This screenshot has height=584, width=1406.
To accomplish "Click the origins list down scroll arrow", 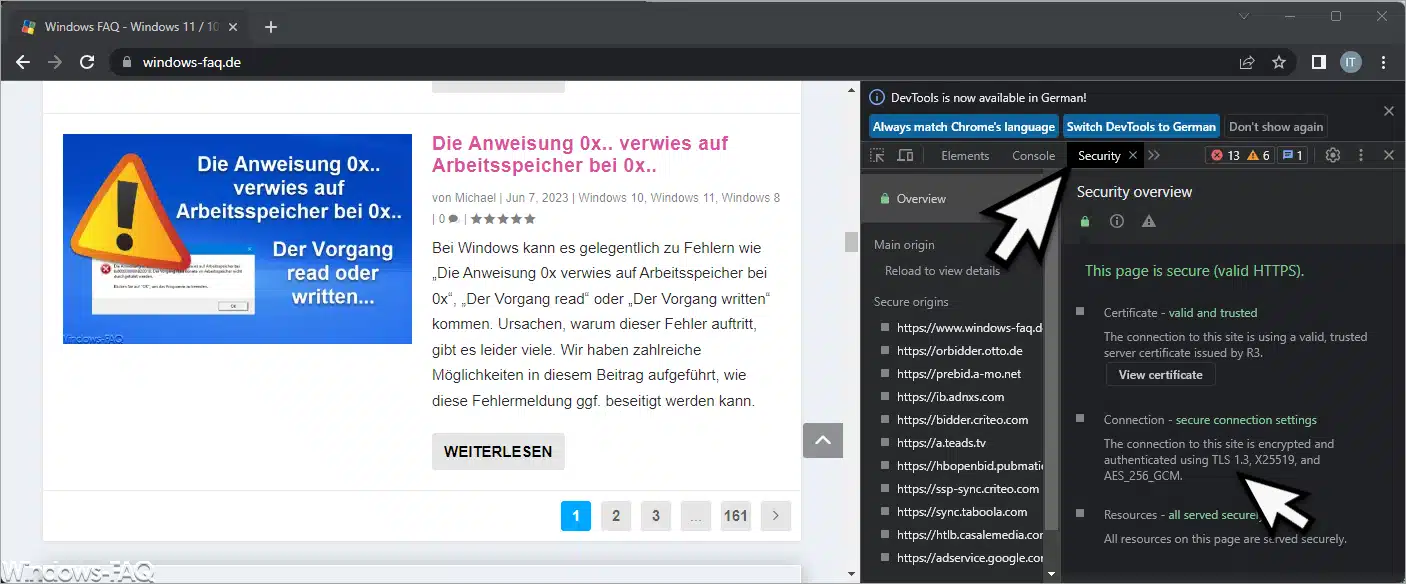I will pos(1050,574).
